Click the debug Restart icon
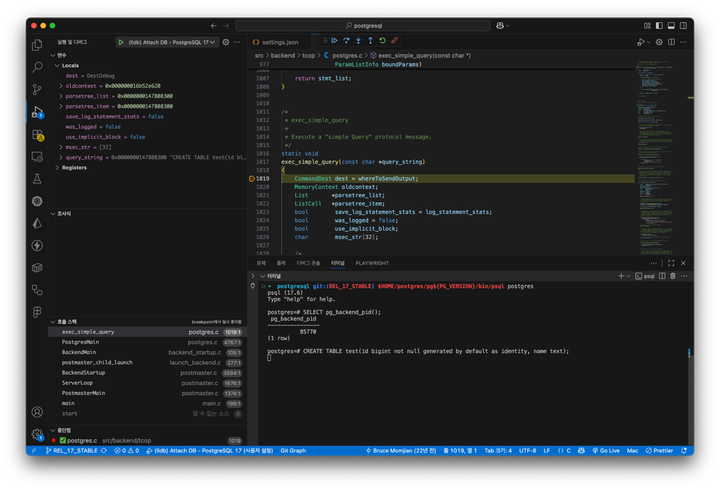The image size is (720, 490). coord(382,41)
